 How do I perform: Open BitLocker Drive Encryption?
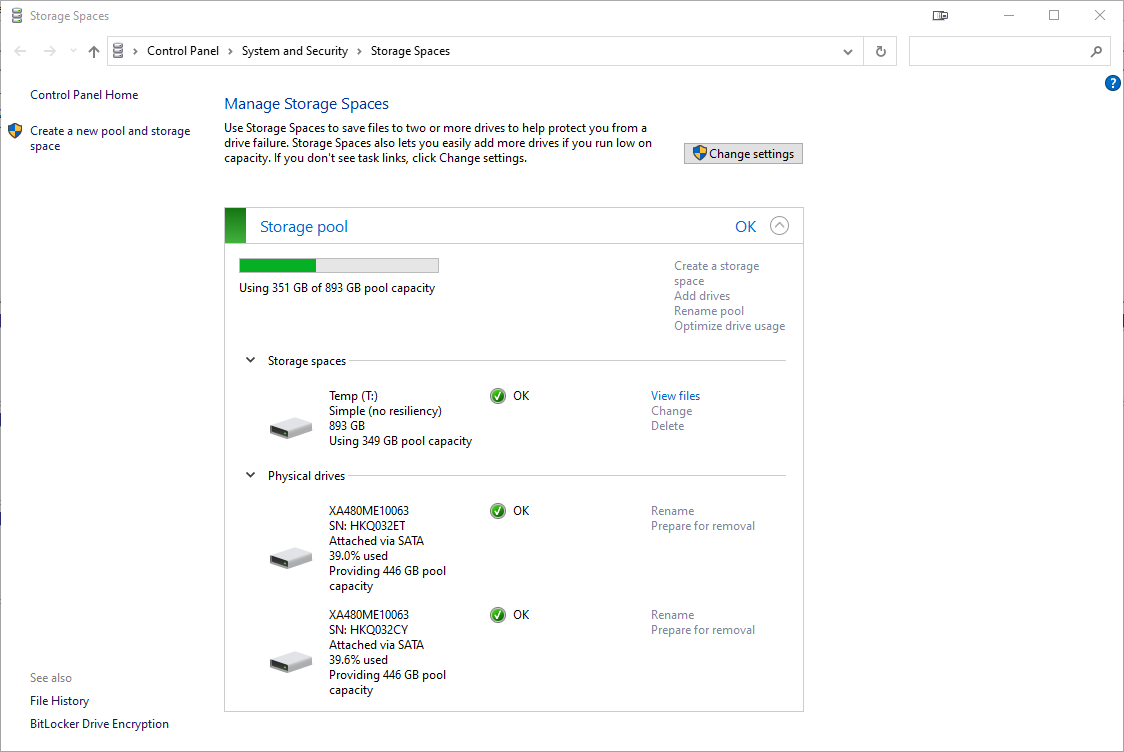[x=100, y=724]
